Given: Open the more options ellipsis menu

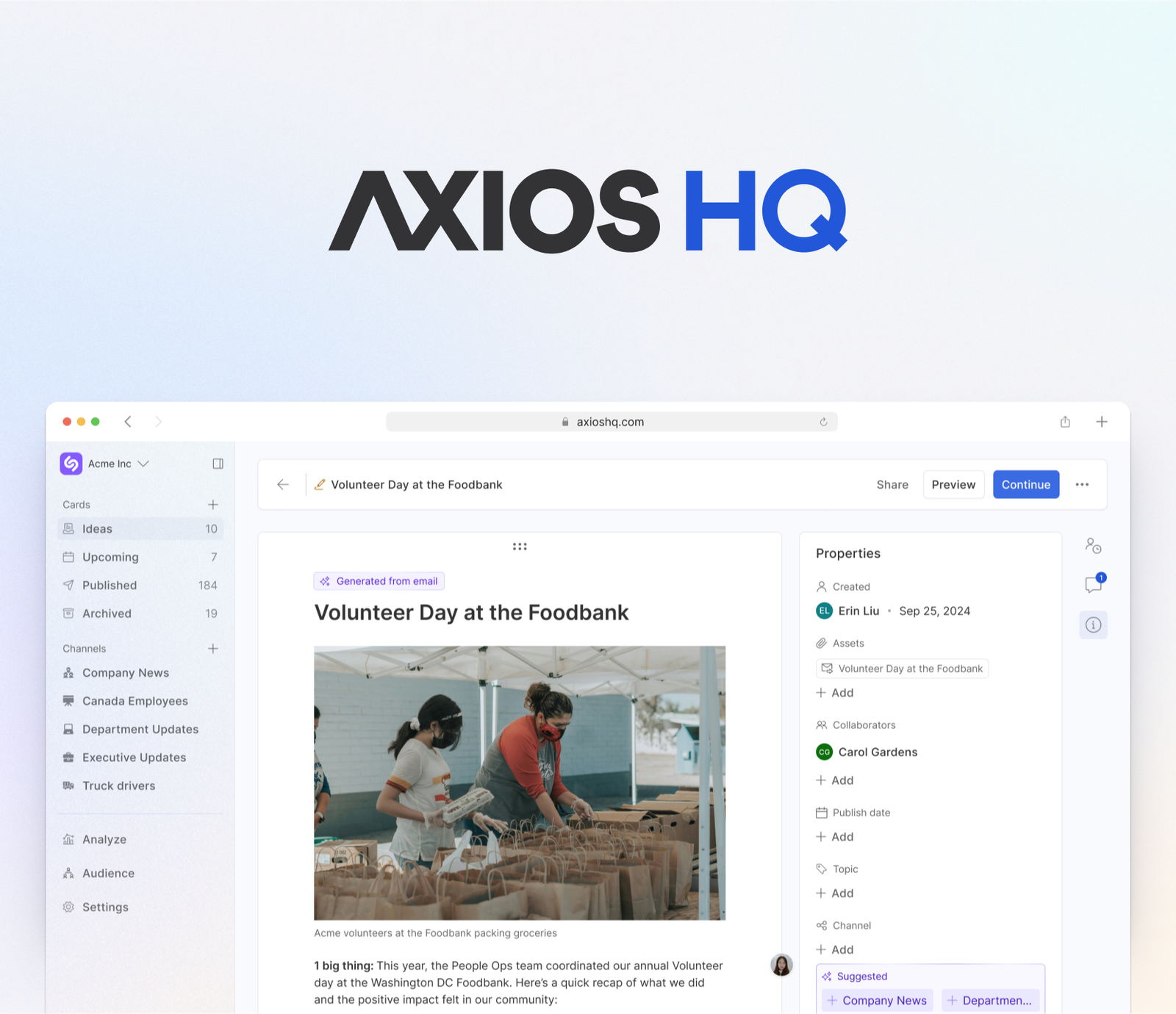Looking at the screenshot, I should point(1082,484).
